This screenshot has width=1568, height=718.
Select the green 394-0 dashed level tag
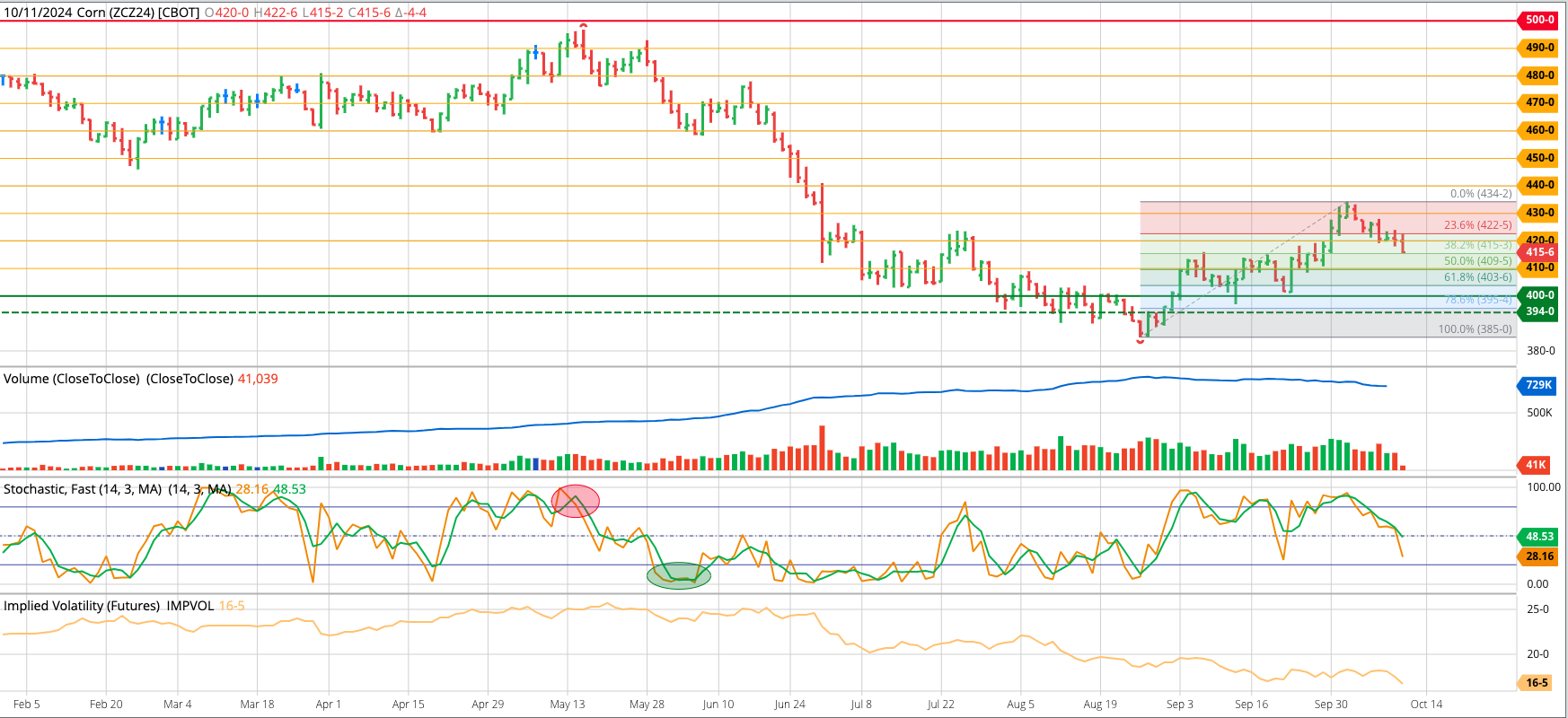tap(1539, 311)
